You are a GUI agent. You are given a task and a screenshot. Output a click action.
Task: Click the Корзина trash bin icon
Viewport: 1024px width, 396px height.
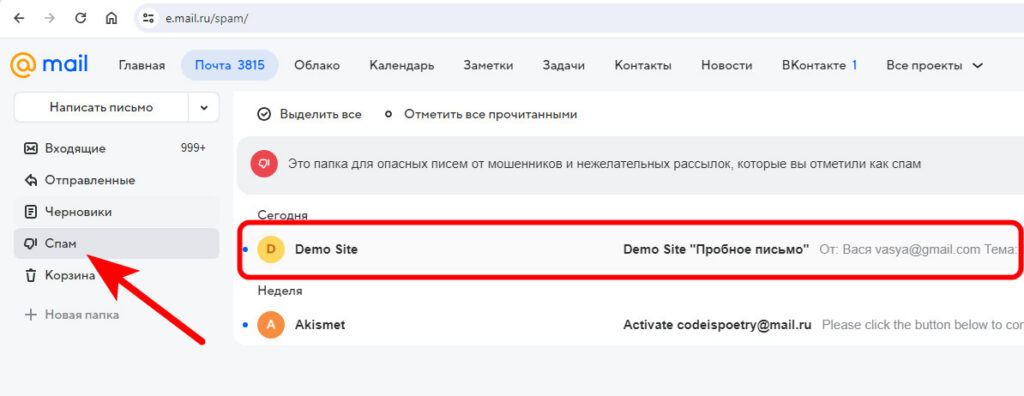click(x=31, y=276)
